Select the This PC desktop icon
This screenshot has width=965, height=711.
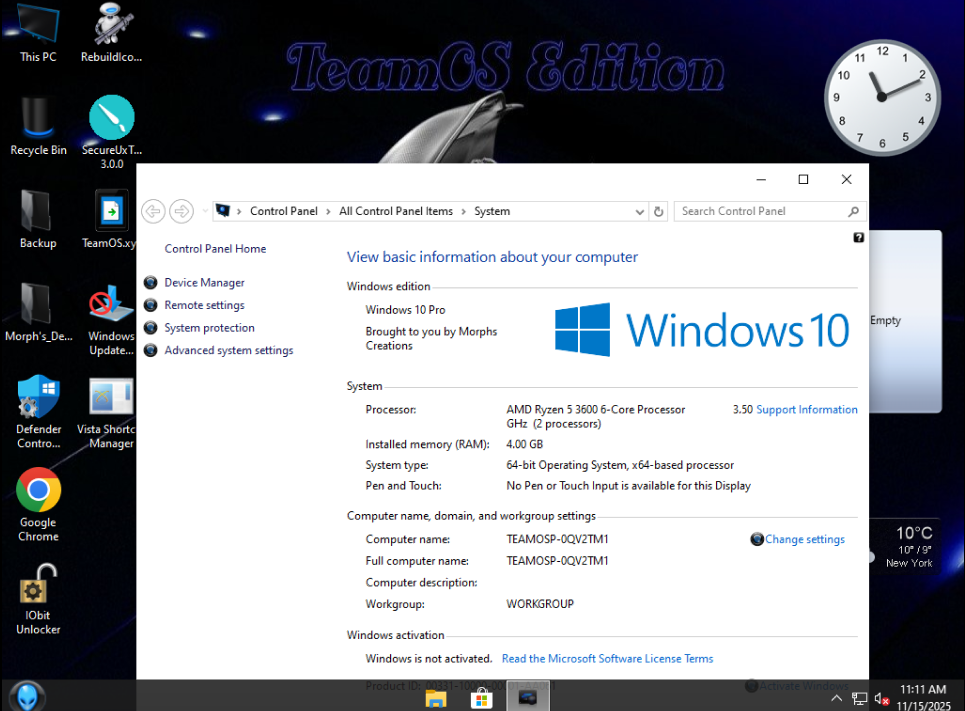pyautogui.click(x=38, y=26)
